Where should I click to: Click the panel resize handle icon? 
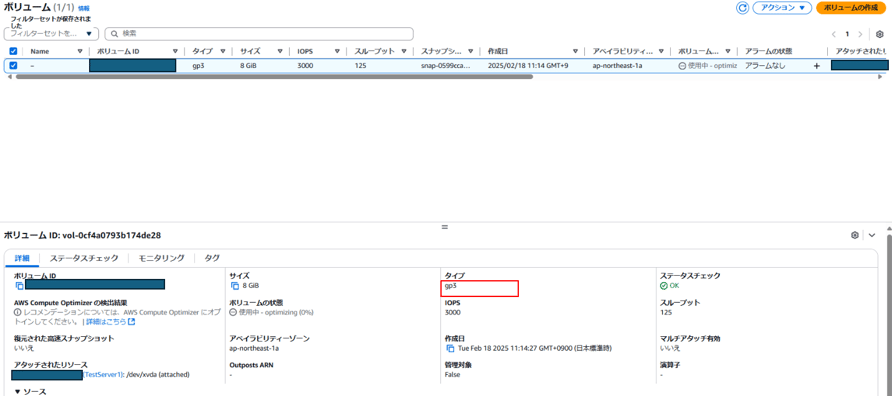point(445,227)
